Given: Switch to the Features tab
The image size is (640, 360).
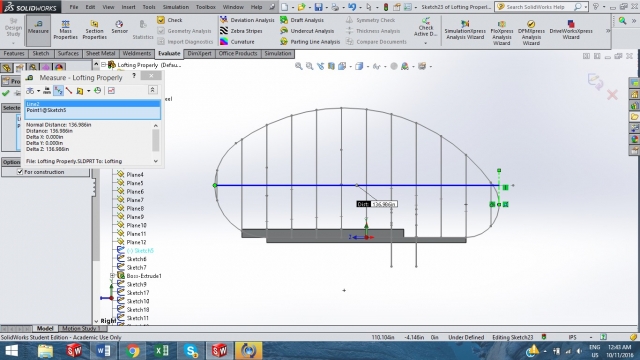Looking at the screenshot, I should click(14, 53).
